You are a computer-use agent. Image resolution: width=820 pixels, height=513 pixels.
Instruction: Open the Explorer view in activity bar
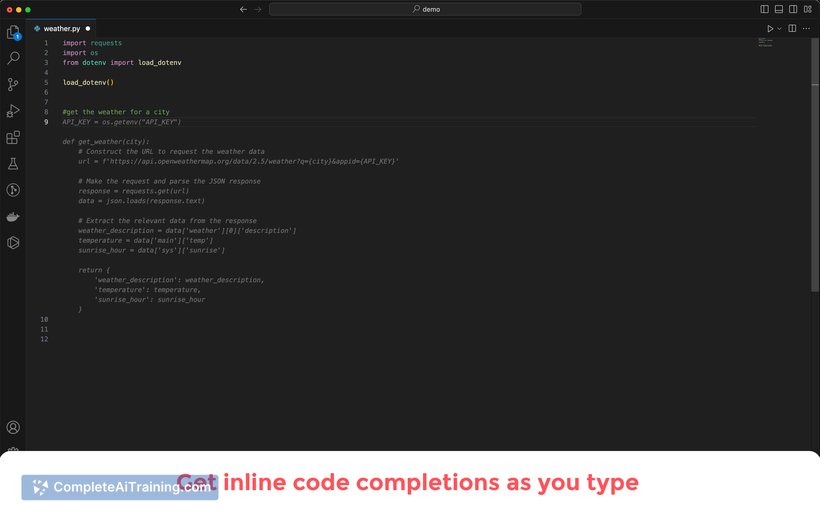coord(13,32)
